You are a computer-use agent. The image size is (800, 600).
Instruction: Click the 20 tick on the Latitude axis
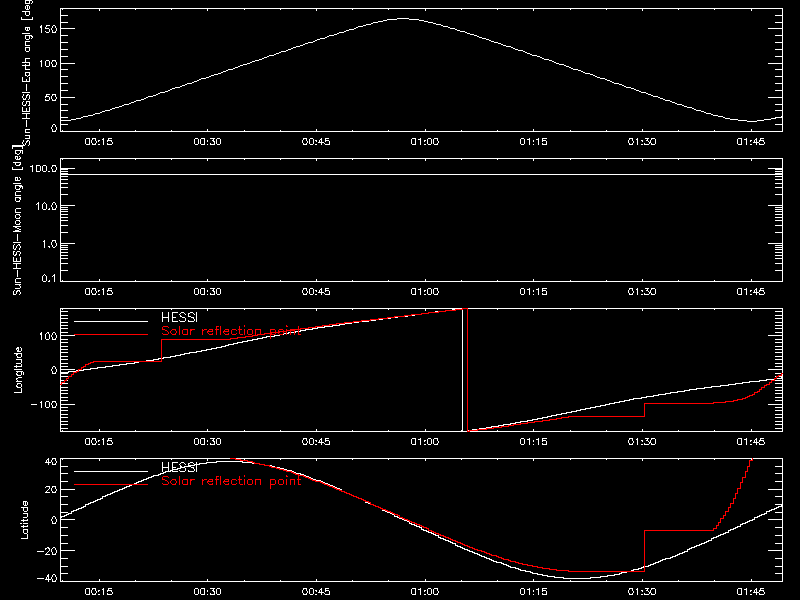[52, 490]
